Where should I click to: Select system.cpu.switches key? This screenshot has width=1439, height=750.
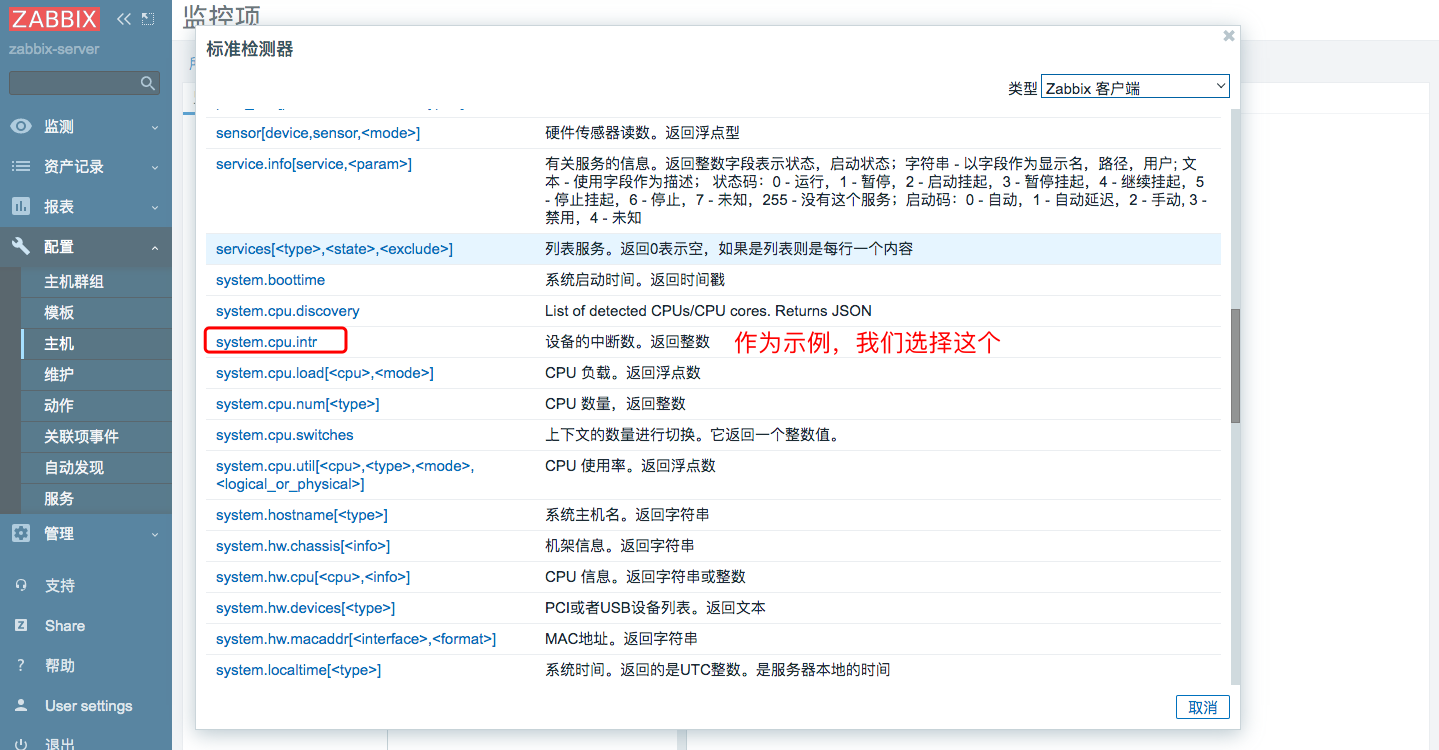(x=285, y=435)
